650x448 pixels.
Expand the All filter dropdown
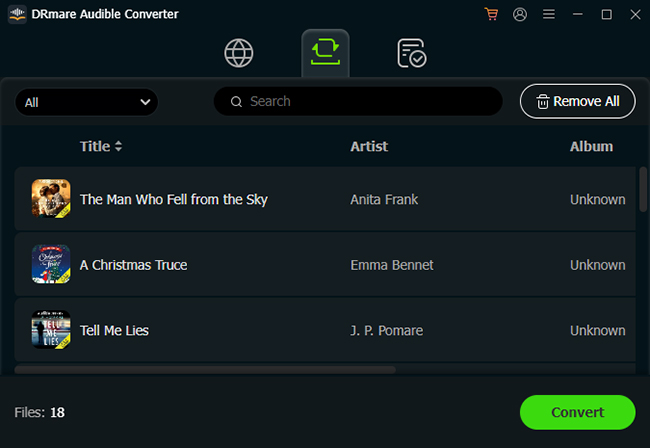(87, 102)
